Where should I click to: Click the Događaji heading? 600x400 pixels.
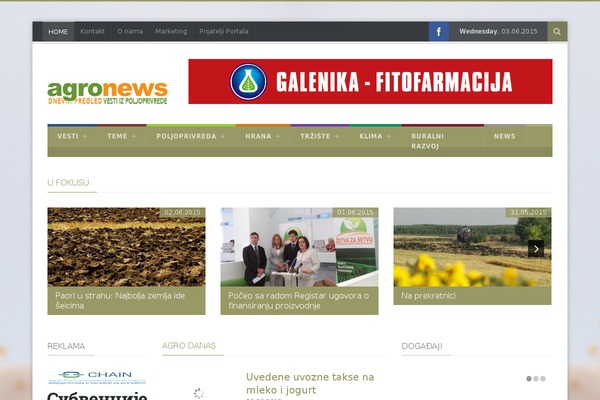click(422, 346)
